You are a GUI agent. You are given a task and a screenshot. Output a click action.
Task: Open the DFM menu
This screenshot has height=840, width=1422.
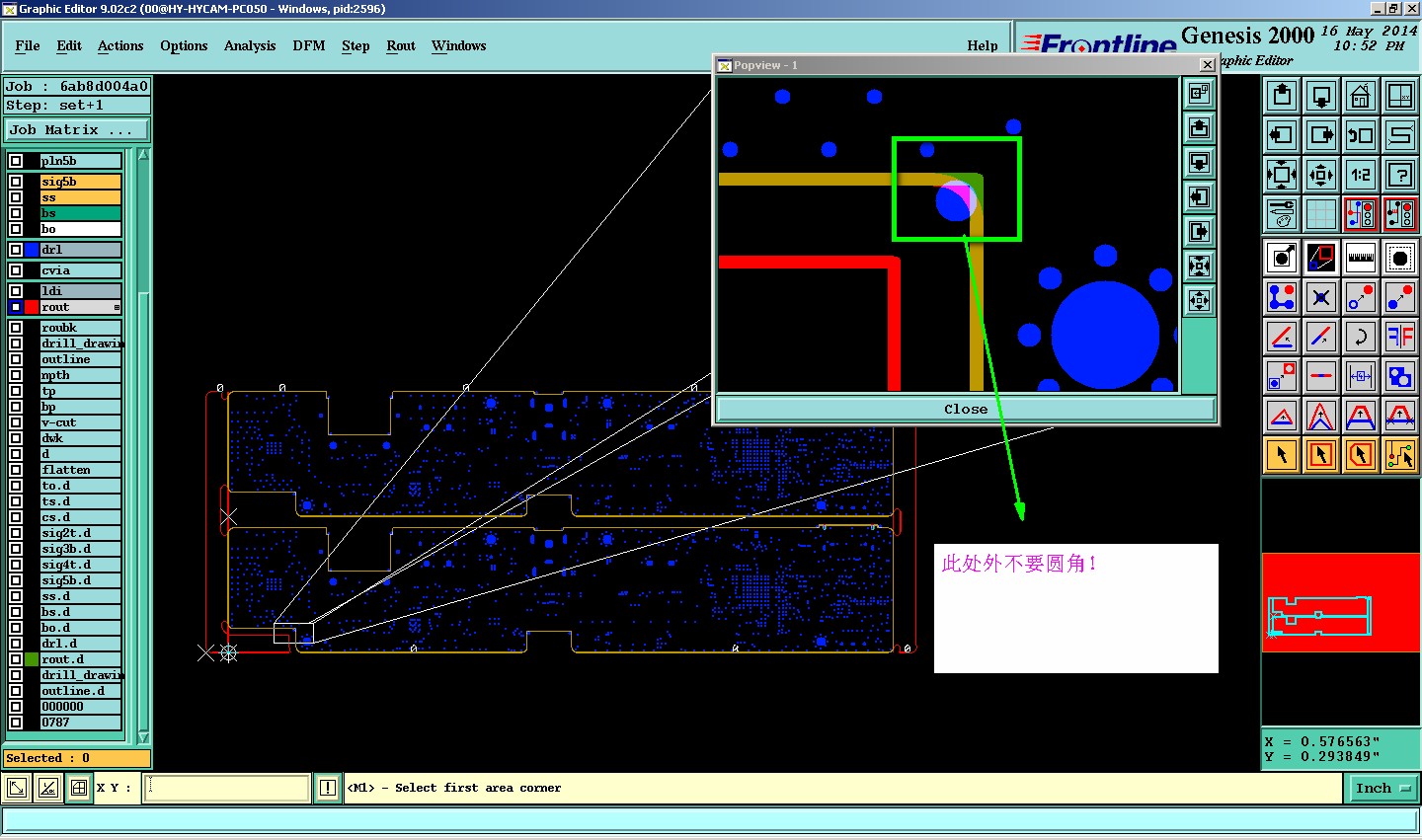[309, 45]
